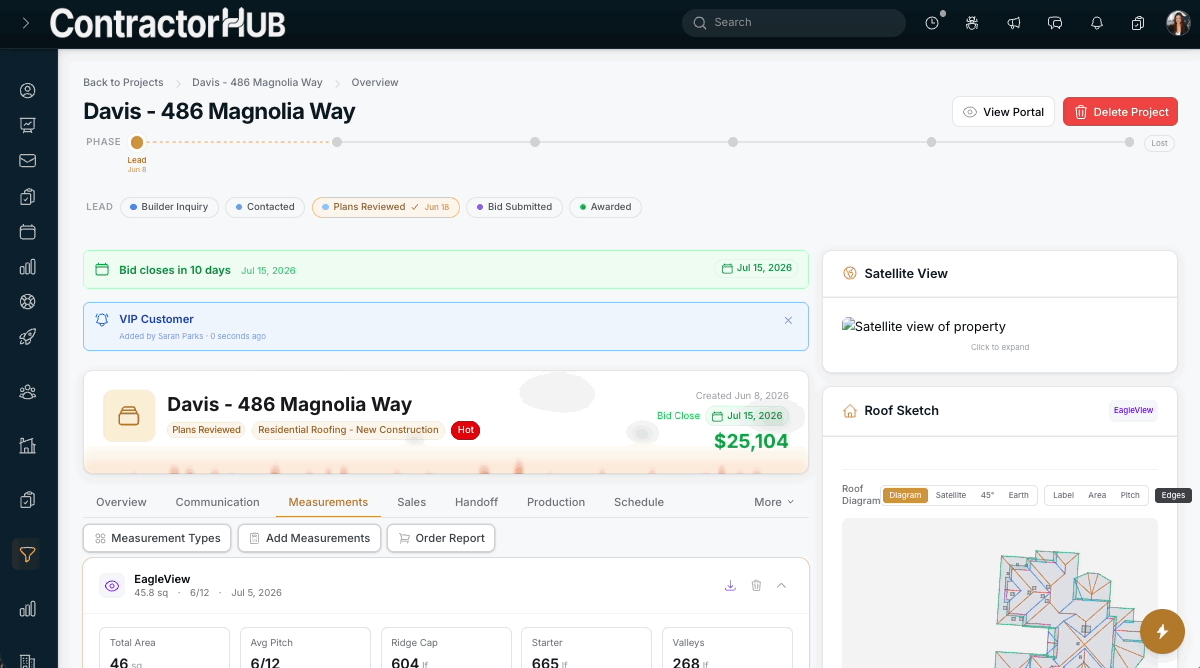The image size is (1200, 668).
Task: Collapse the EagleView measurement section
Action: (x=782, y=586)
